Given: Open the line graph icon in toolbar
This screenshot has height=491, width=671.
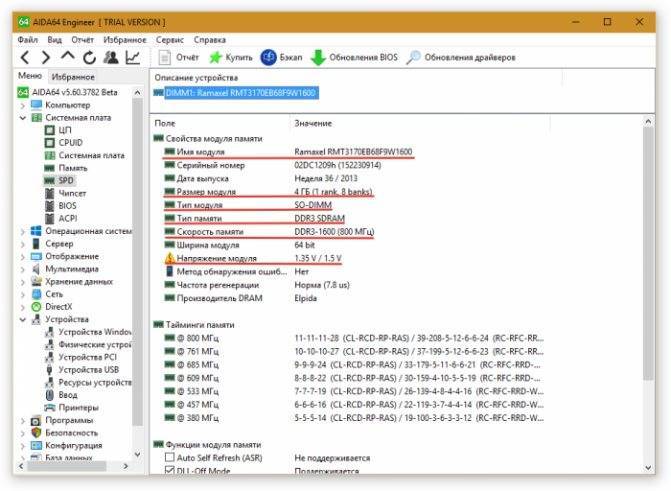Looking at the screenshot, I should pyautogui.click(x=133, y=57).
